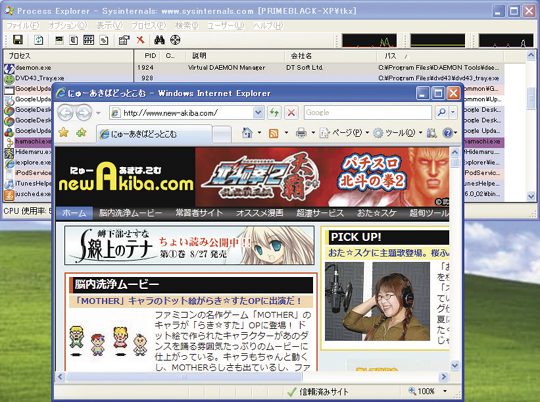The height and width of the screenshot is (402, 540).
Task: Click the address bar URL field
Action: click(x=187, y=113)
